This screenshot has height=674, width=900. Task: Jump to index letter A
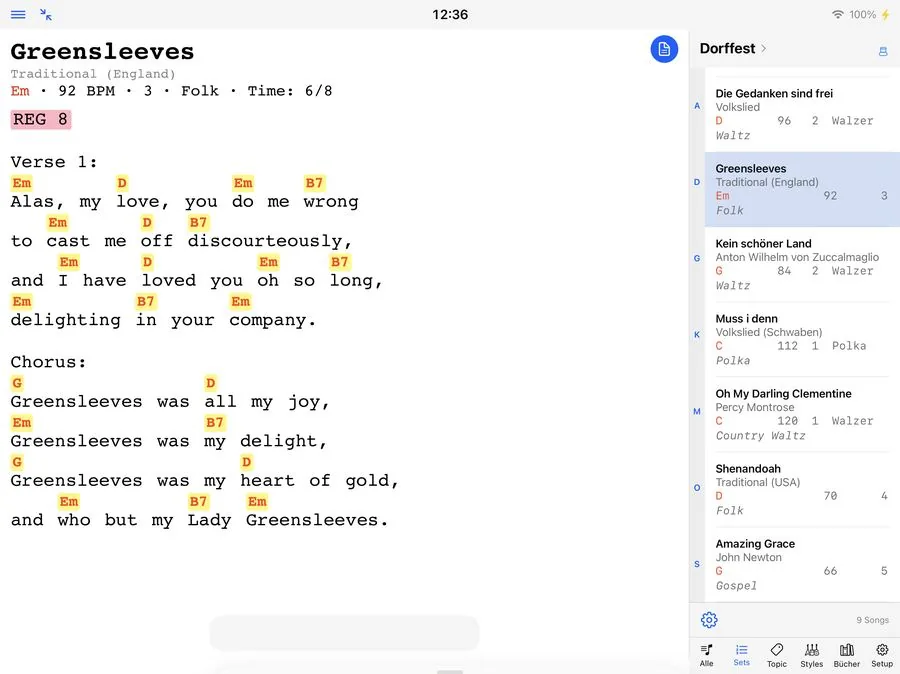pos(697,106)
